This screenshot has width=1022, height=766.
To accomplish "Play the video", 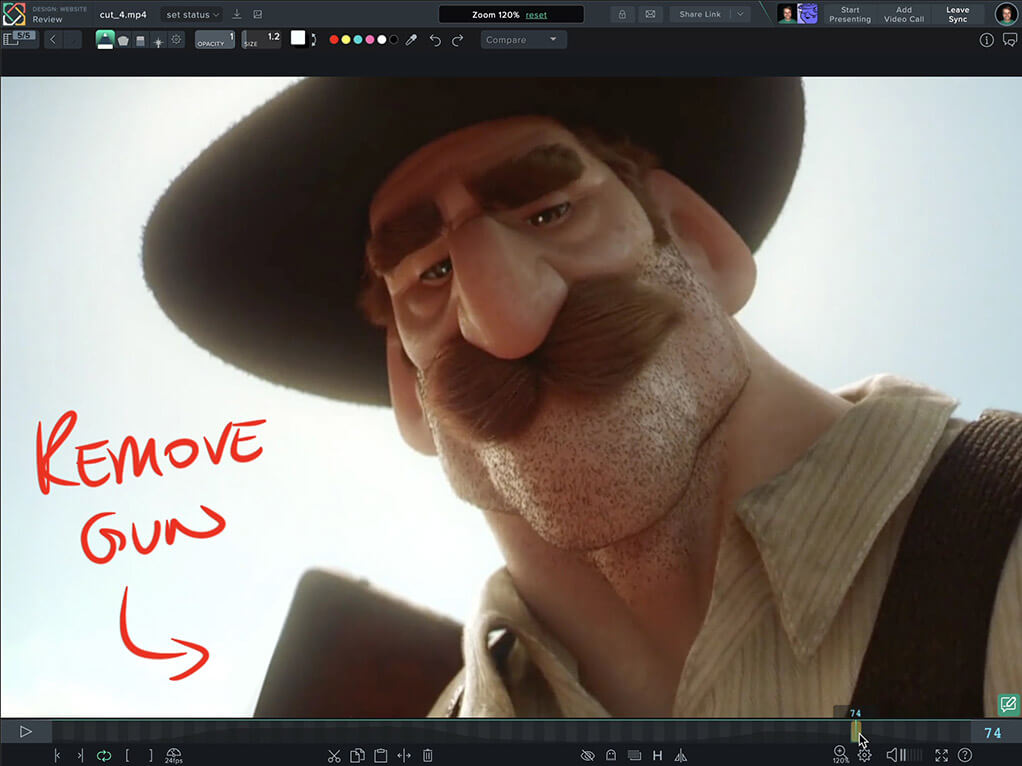I will (x=26, y=731).
